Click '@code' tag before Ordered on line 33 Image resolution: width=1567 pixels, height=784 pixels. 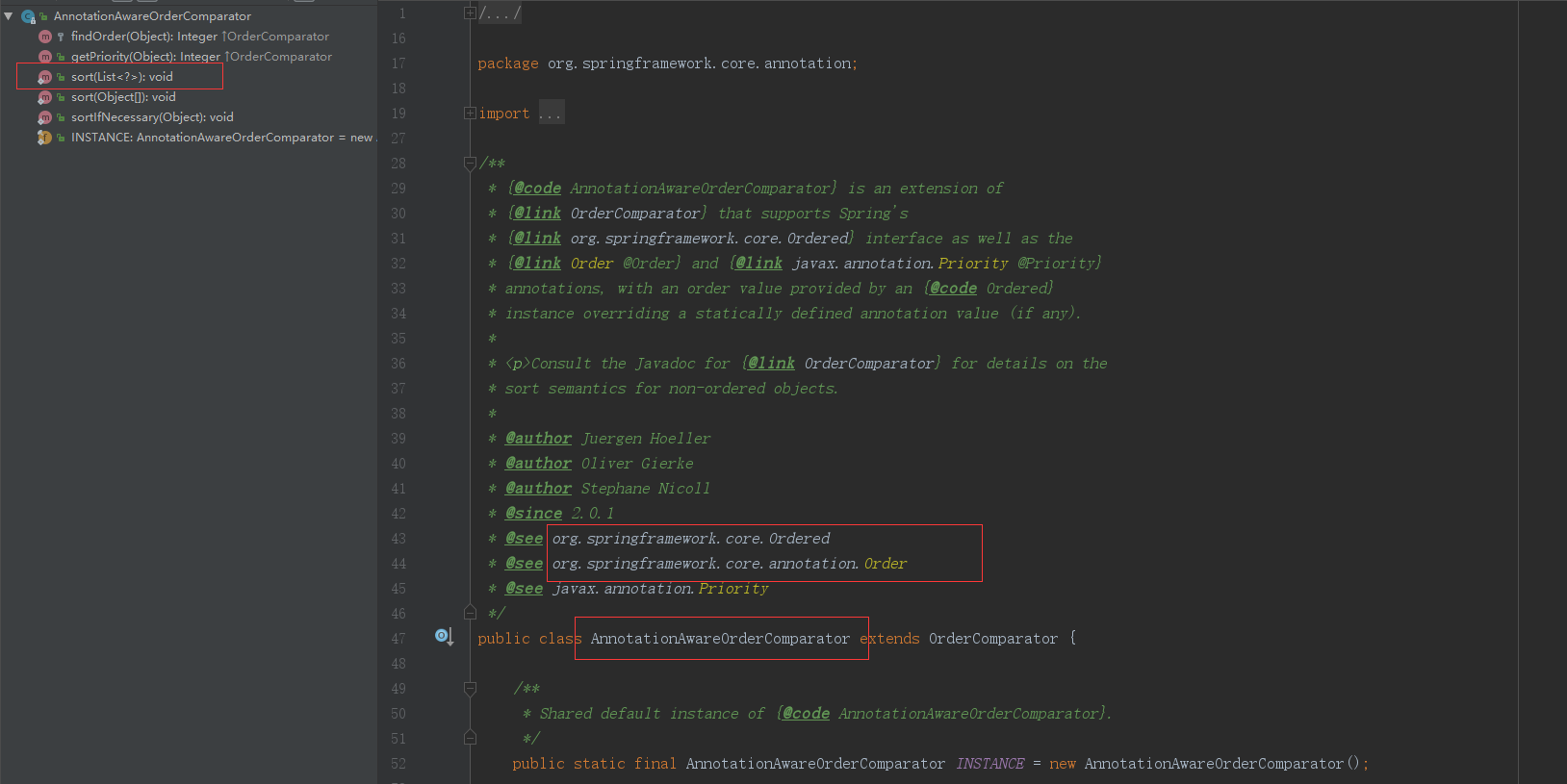pos(953,289)
